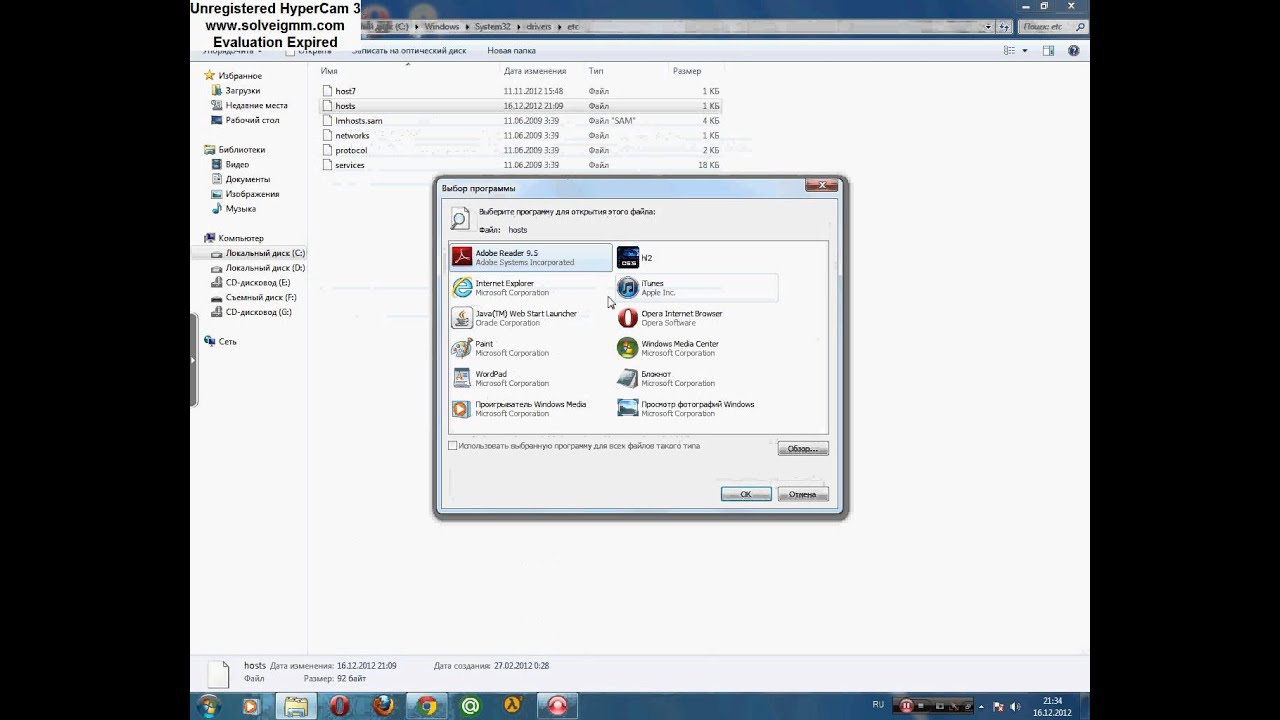Open the Windows Start menu
This screenshot has width=1280, height=720.
click(209, 706)
